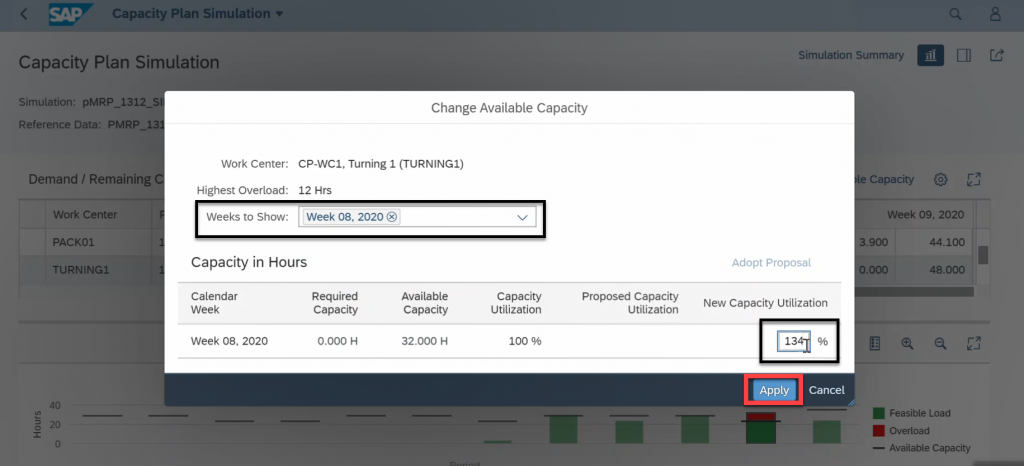This screenshot has height=466, width=1024.
Task: Open search in the header bar
Action: coord(955,14)
